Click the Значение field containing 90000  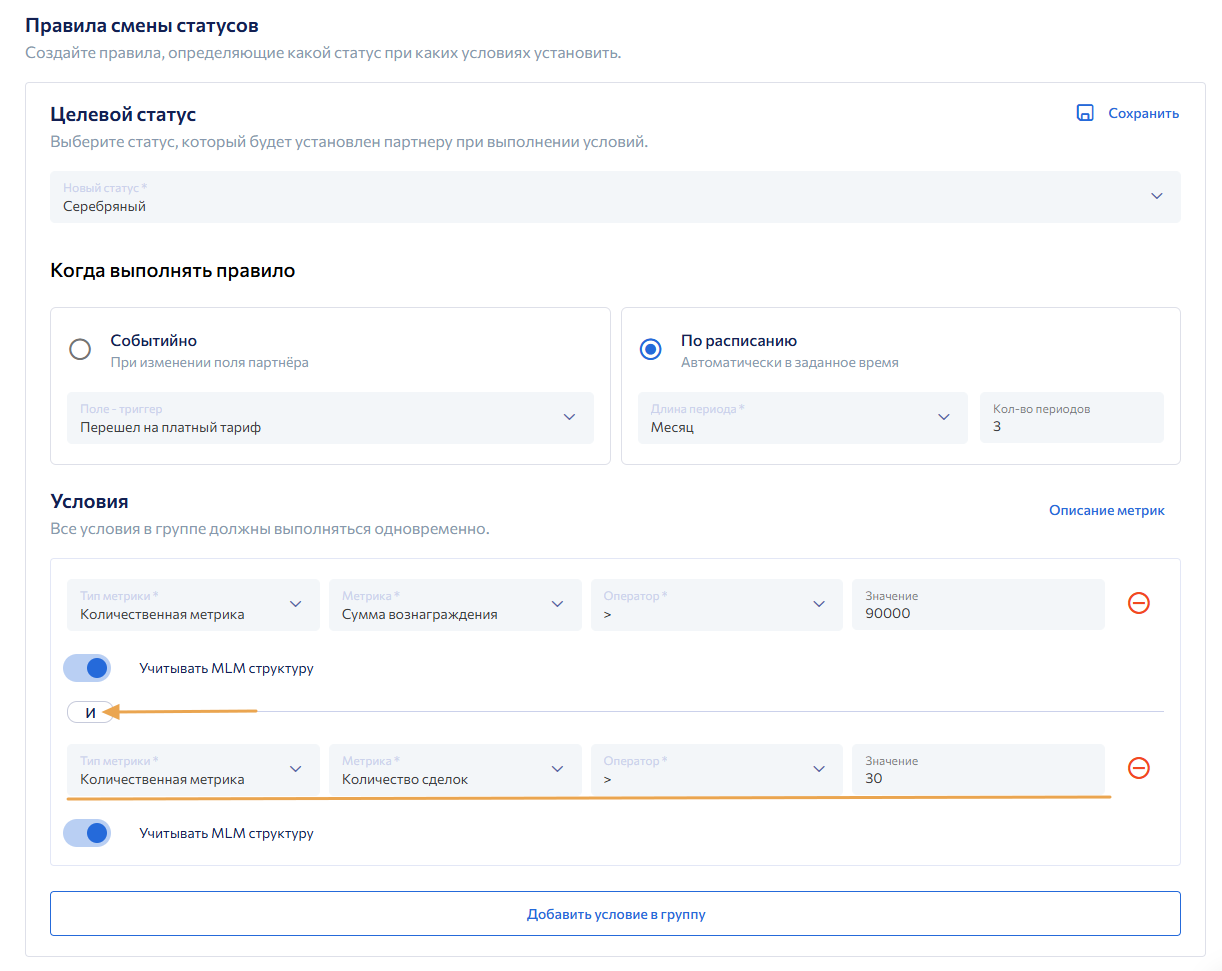[977, 605]
